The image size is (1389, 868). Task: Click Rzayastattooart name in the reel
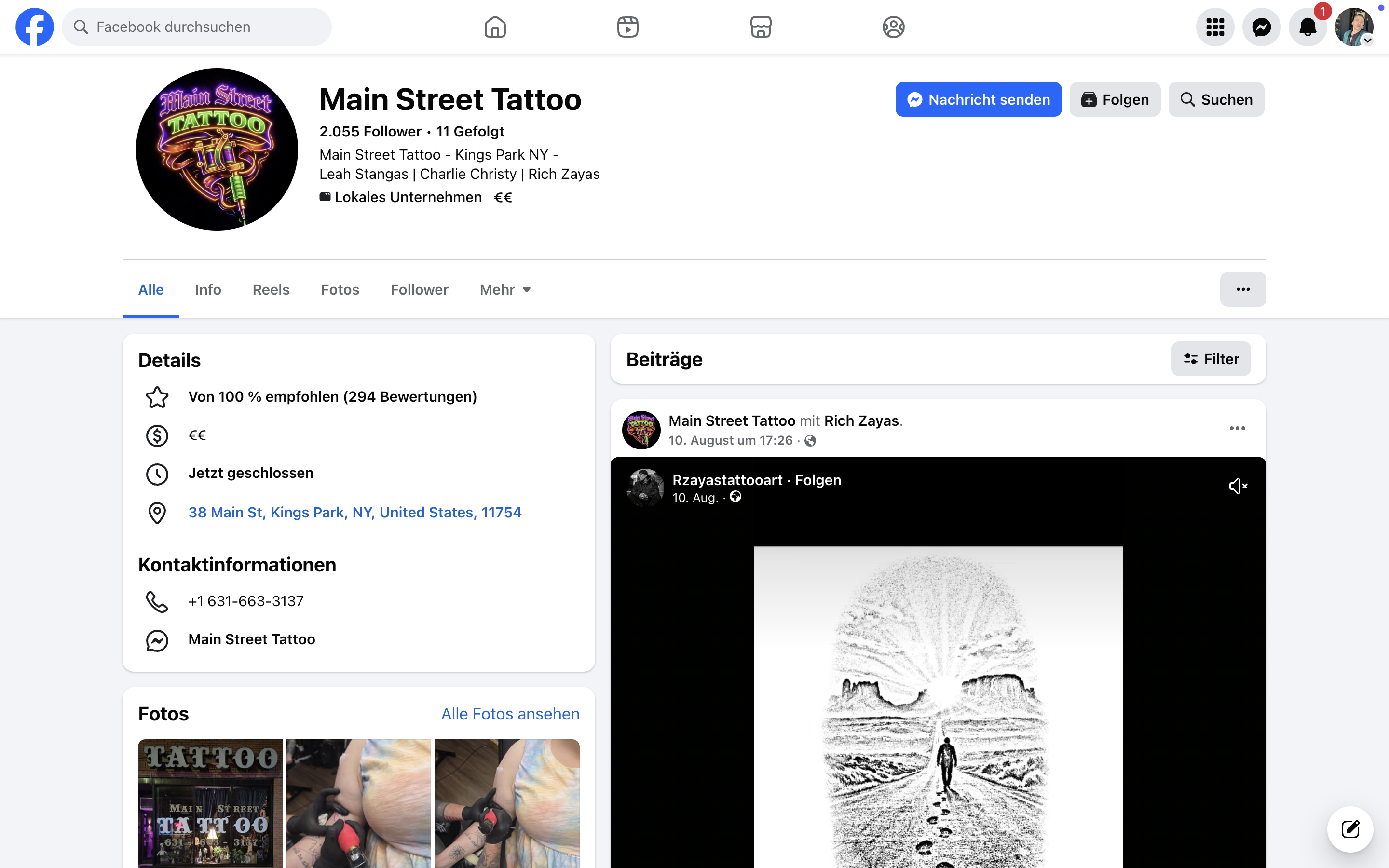727,480
